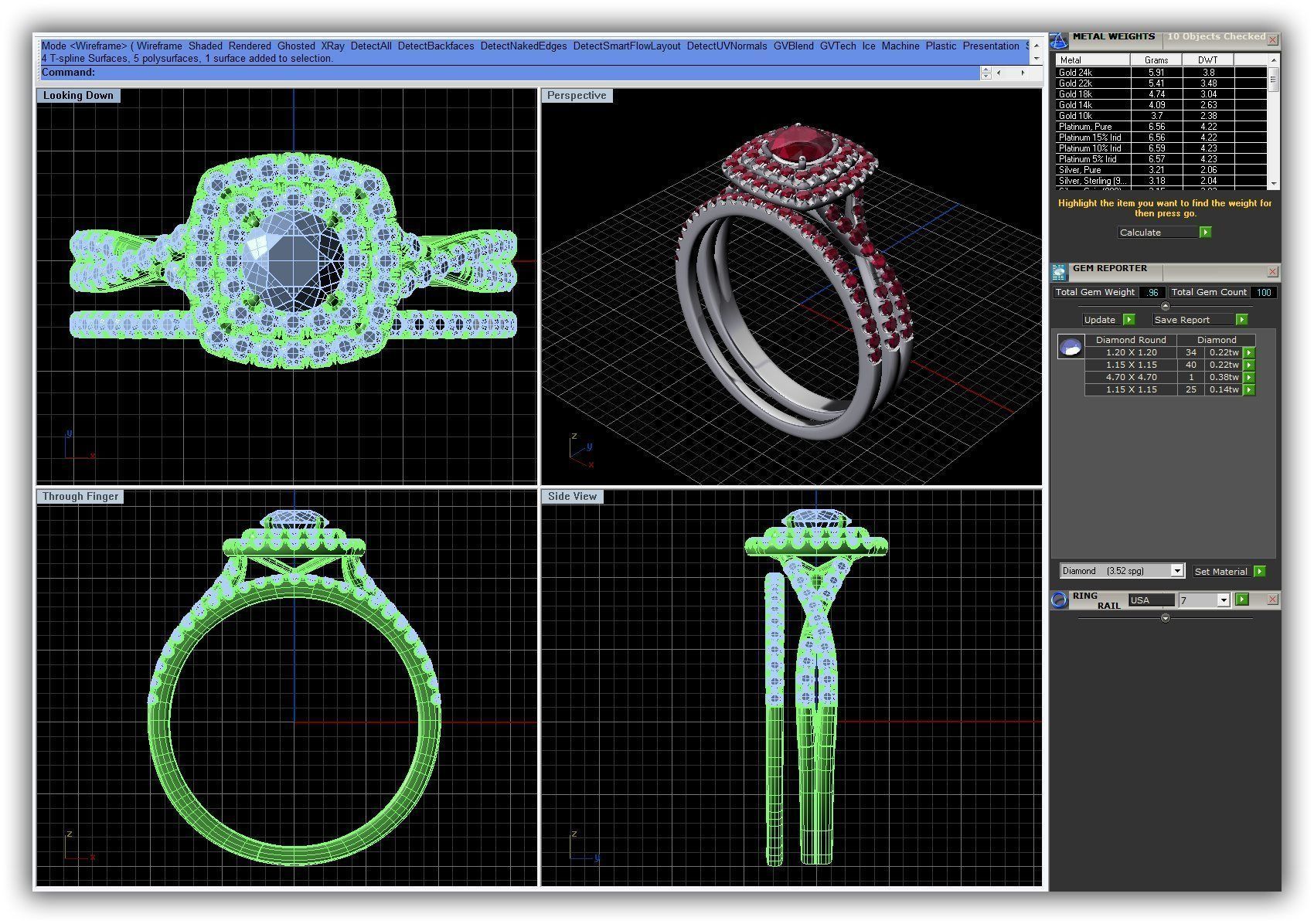Close the Ring Rail panel
The width and height of the screenshot is (1314, 924).
coord(1273,600)
